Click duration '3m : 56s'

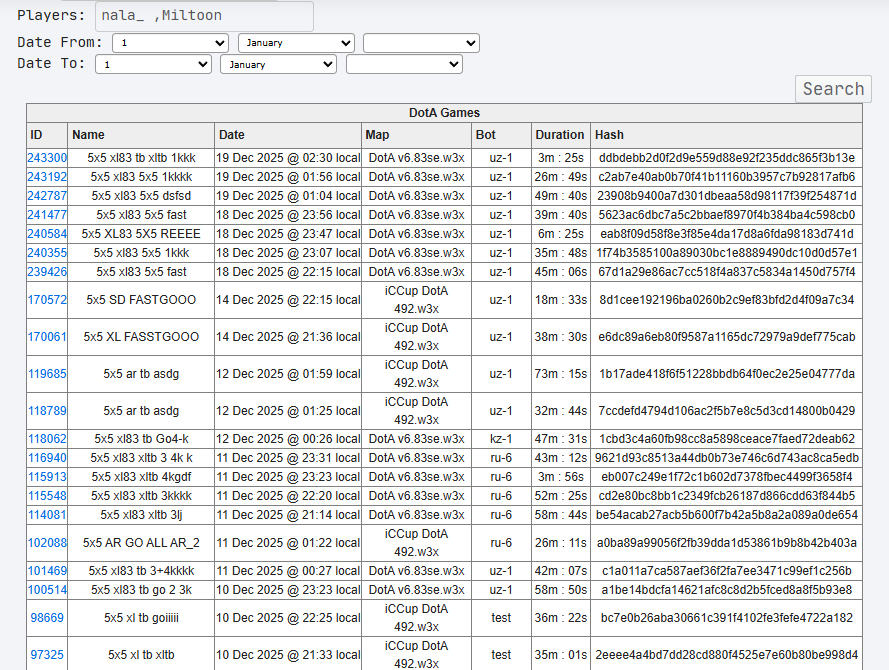pos(561,477)
